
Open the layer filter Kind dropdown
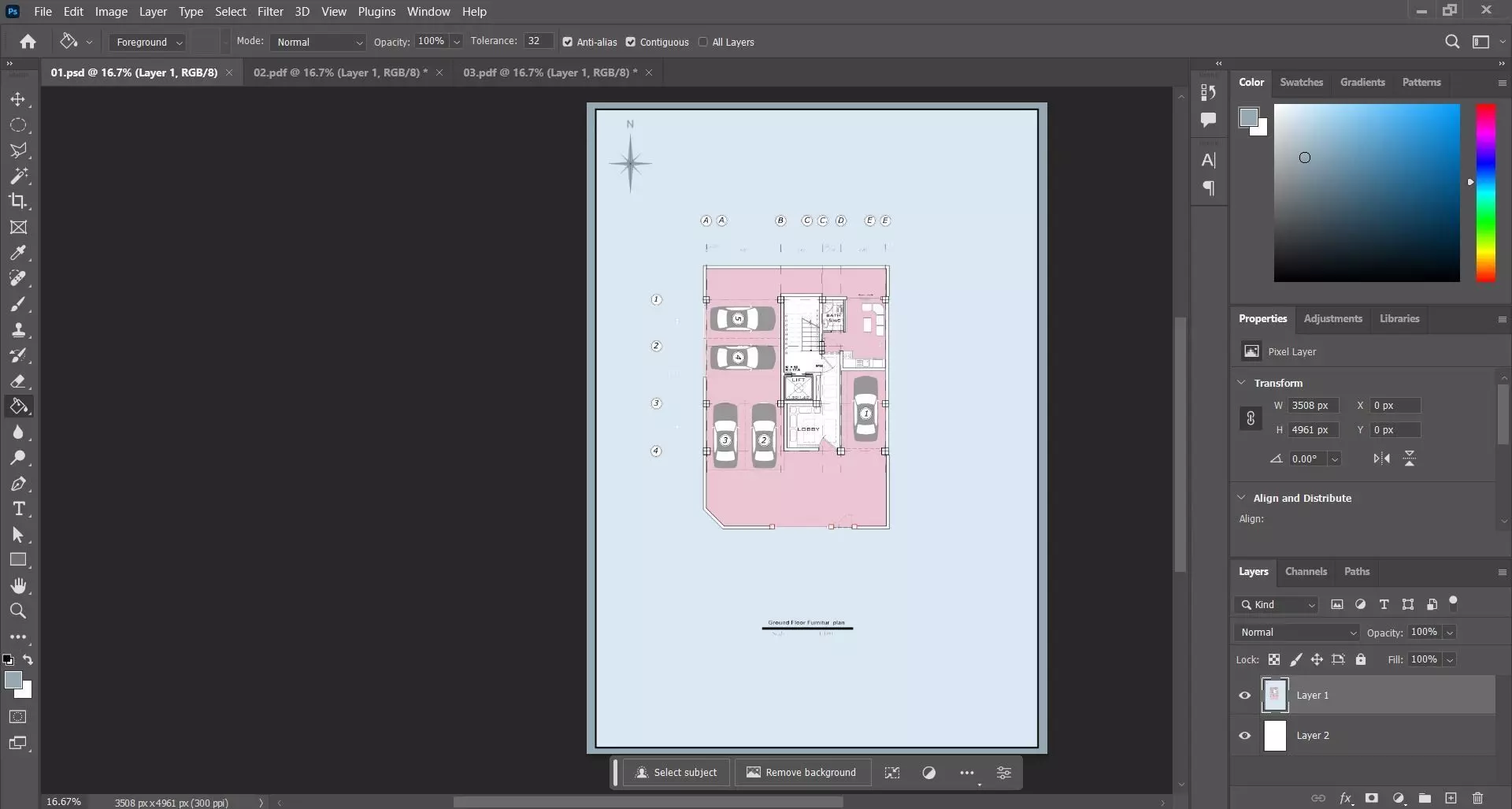coord(1277,604)
